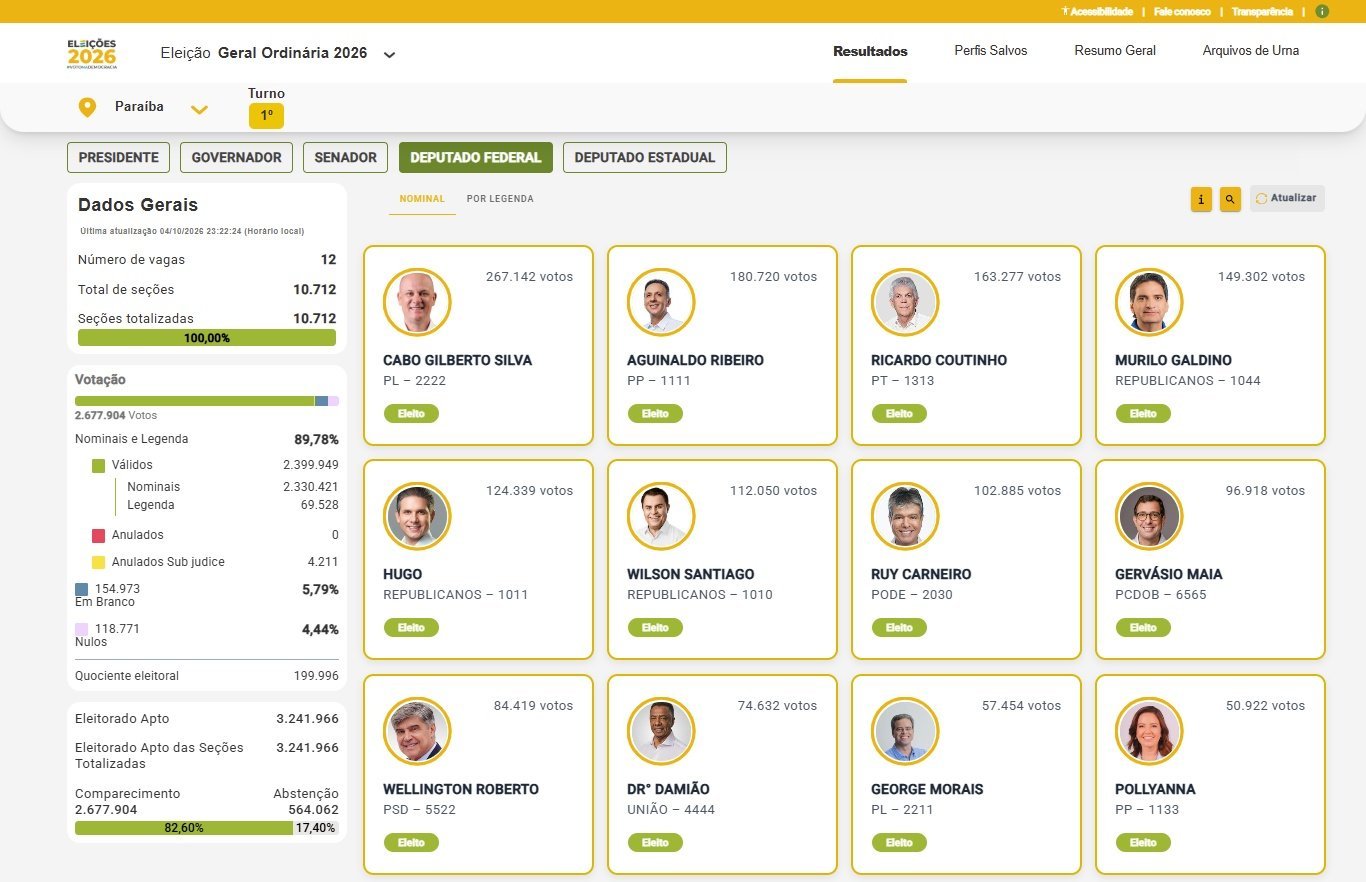Open Gervásio Maia's portrait
This screenshot has height=882, width=1366.
[x=1149, y=516]
